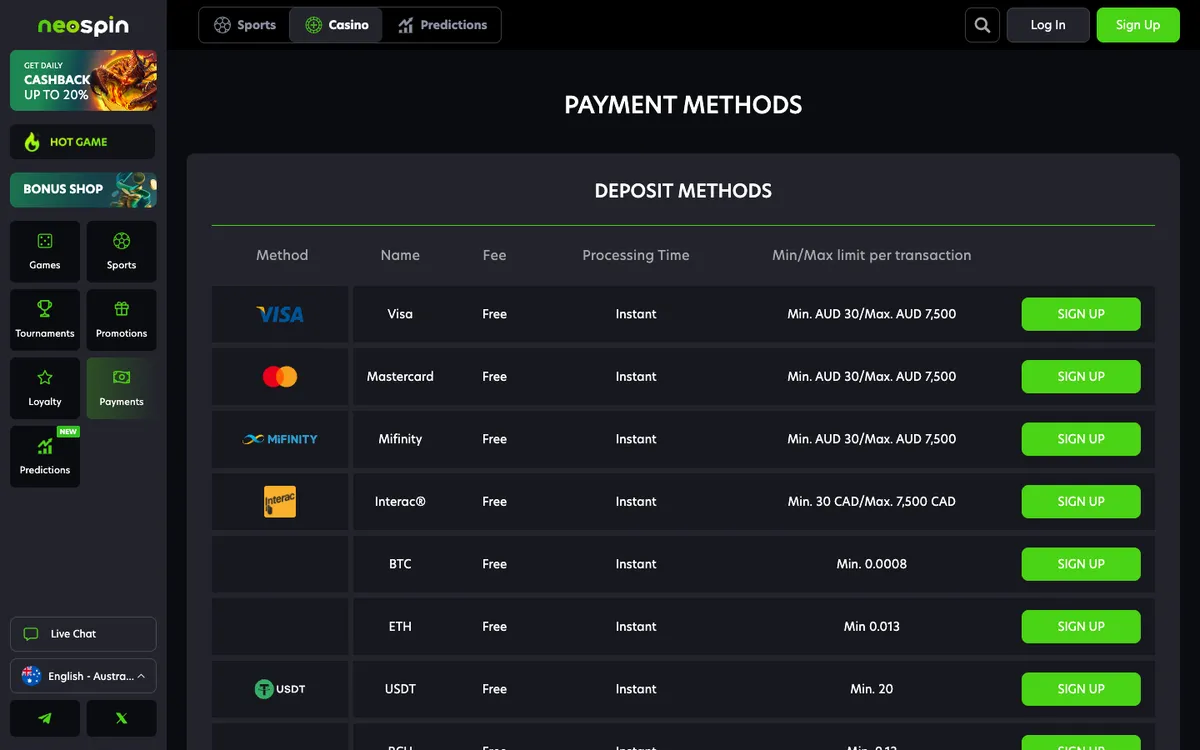Click the 'Min/Max limit per transaction' header
Viewport: 1200px width, 750px height.
tap(872, 255)
